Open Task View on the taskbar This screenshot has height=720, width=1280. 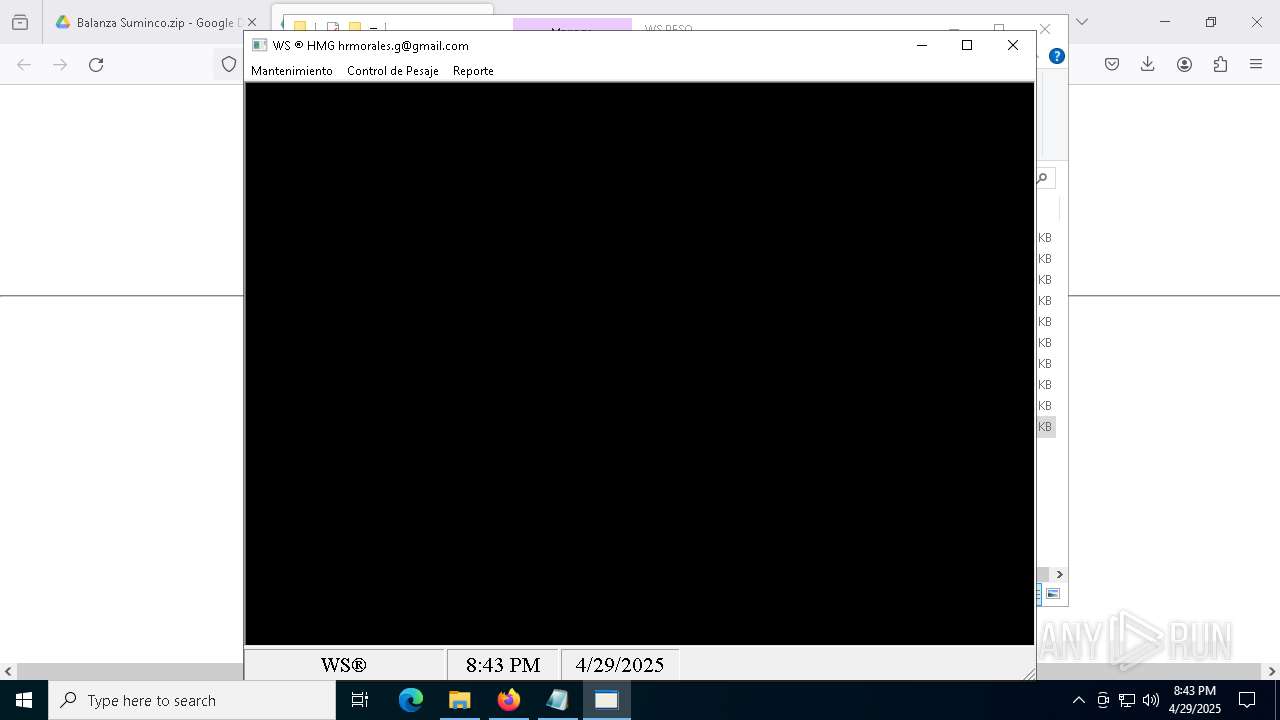point(360,700)
